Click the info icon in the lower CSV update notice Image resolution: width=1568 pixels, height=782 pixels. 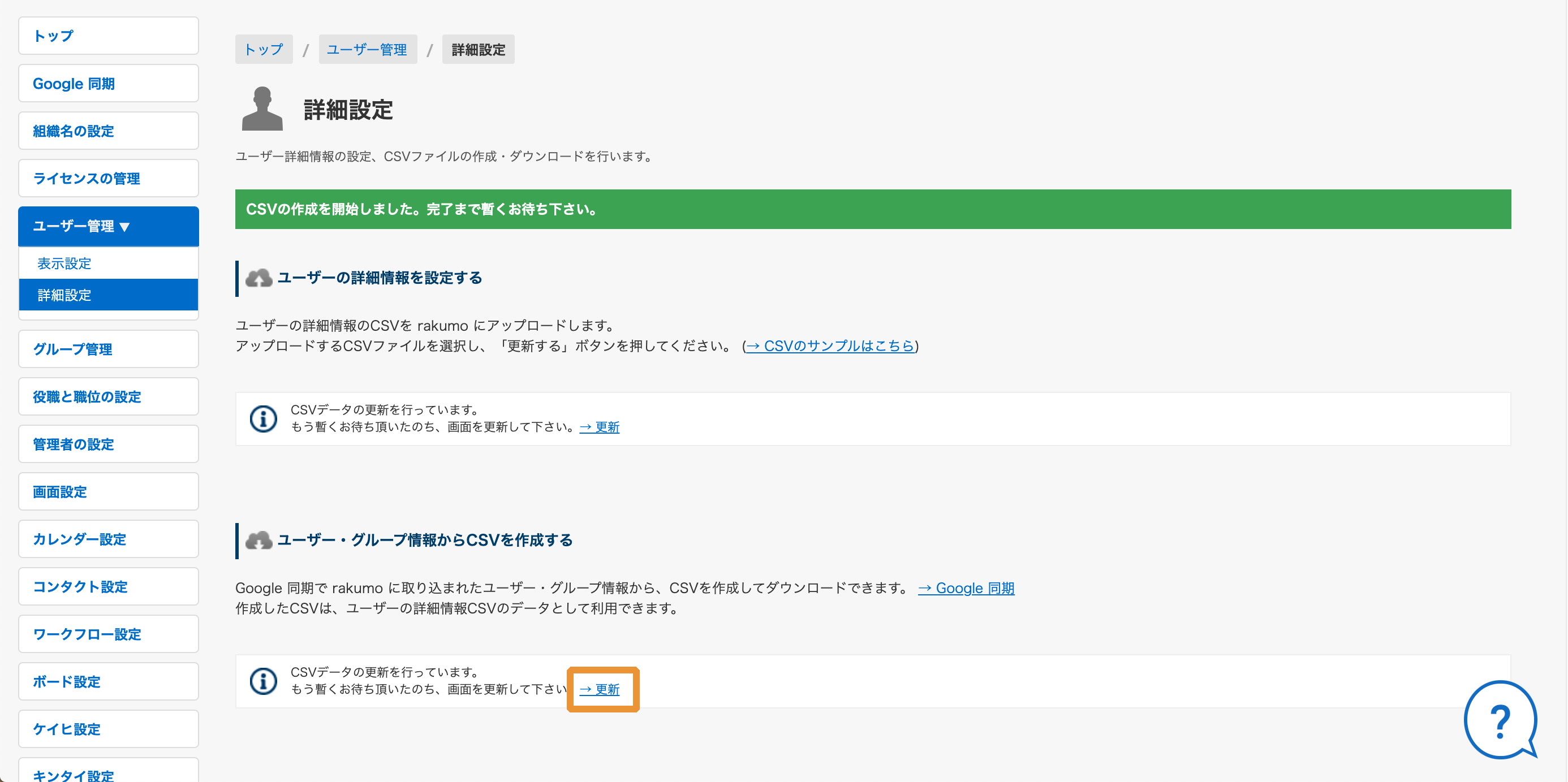click(264, 681)
